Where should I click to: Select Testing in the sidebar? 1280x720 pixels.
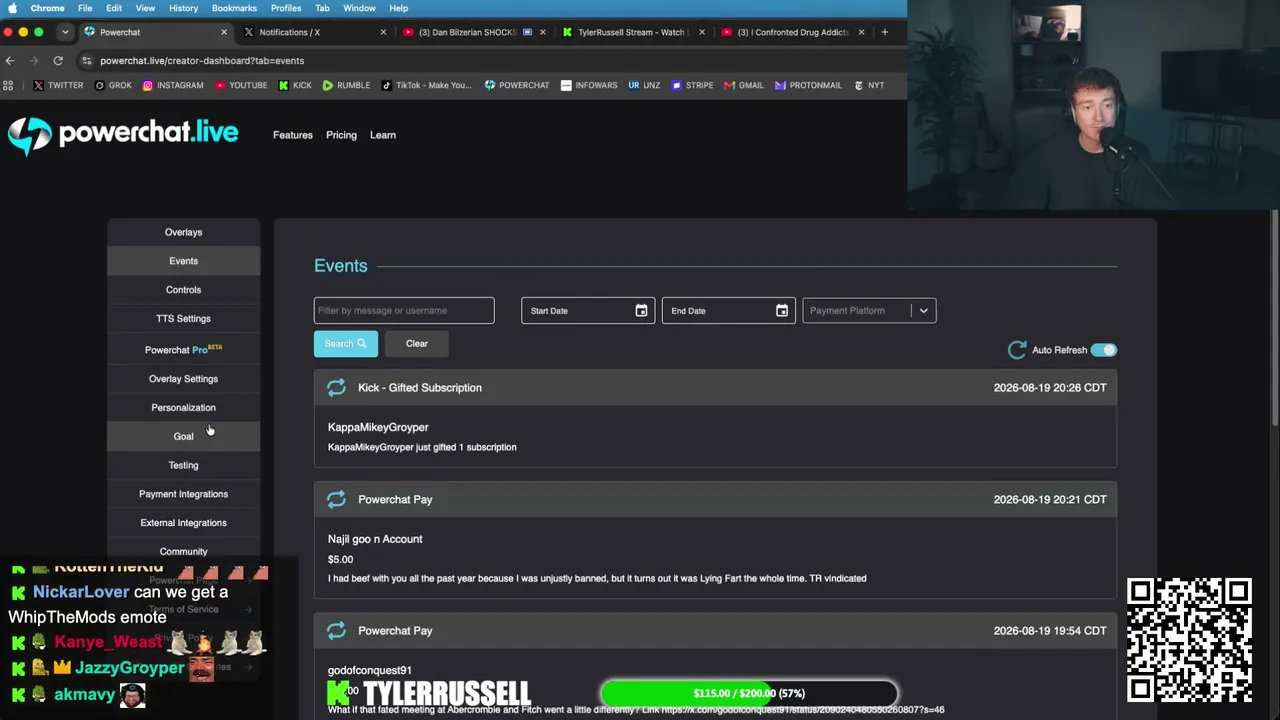coord(183,465)
